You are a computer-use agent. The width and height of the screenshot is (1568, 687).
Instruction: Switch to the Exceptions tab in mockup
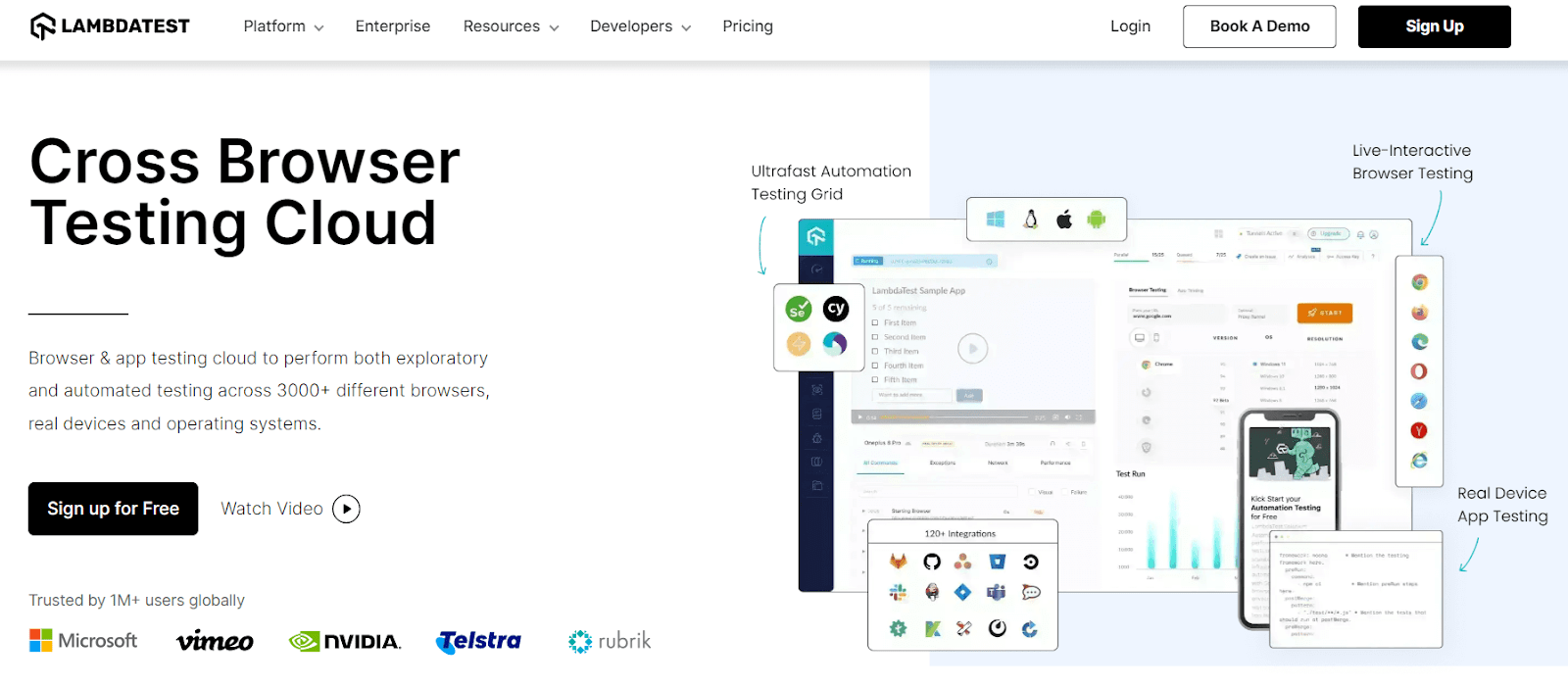point(943,463)
